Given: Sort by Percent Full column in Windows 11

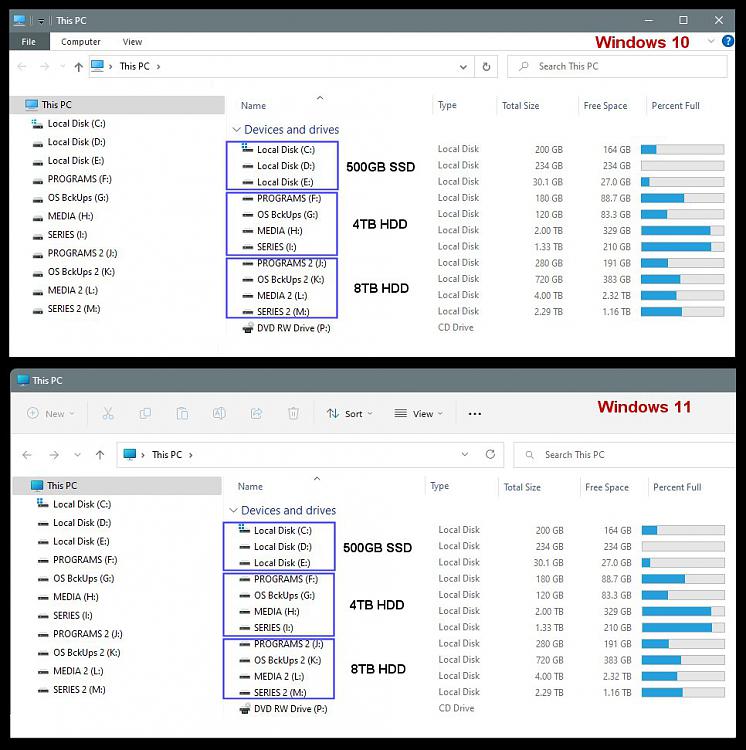Looking at the screenshot, I should [x=677, y=487].
